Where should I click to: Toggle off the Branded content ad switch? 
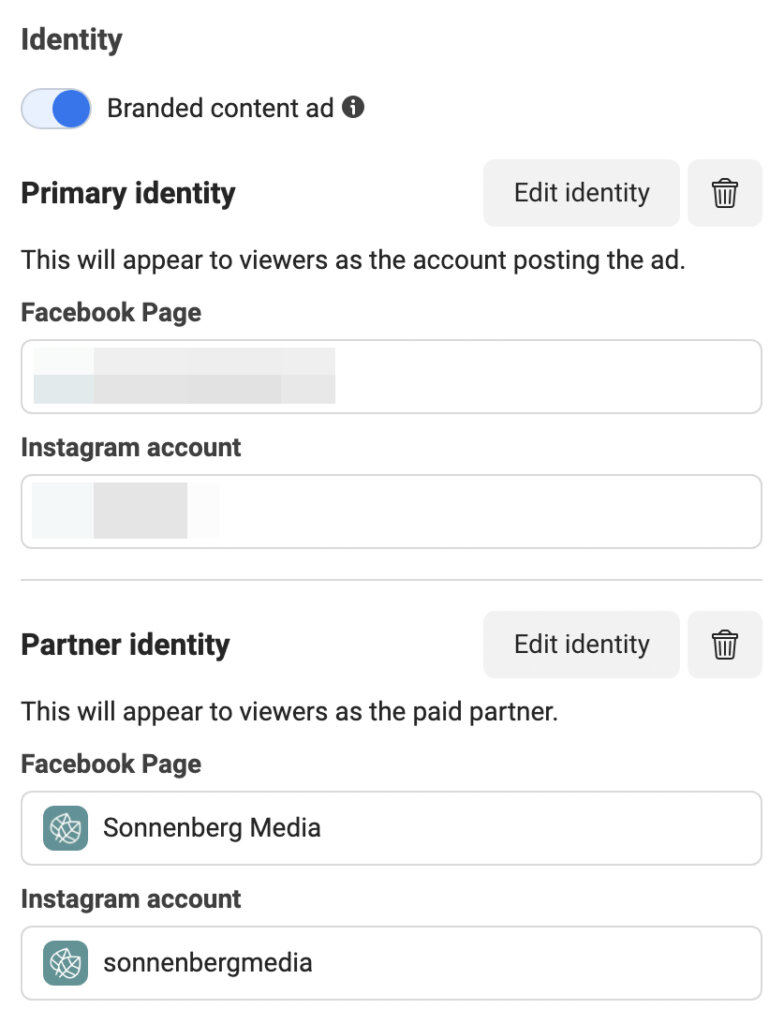[x=55, y=108]
